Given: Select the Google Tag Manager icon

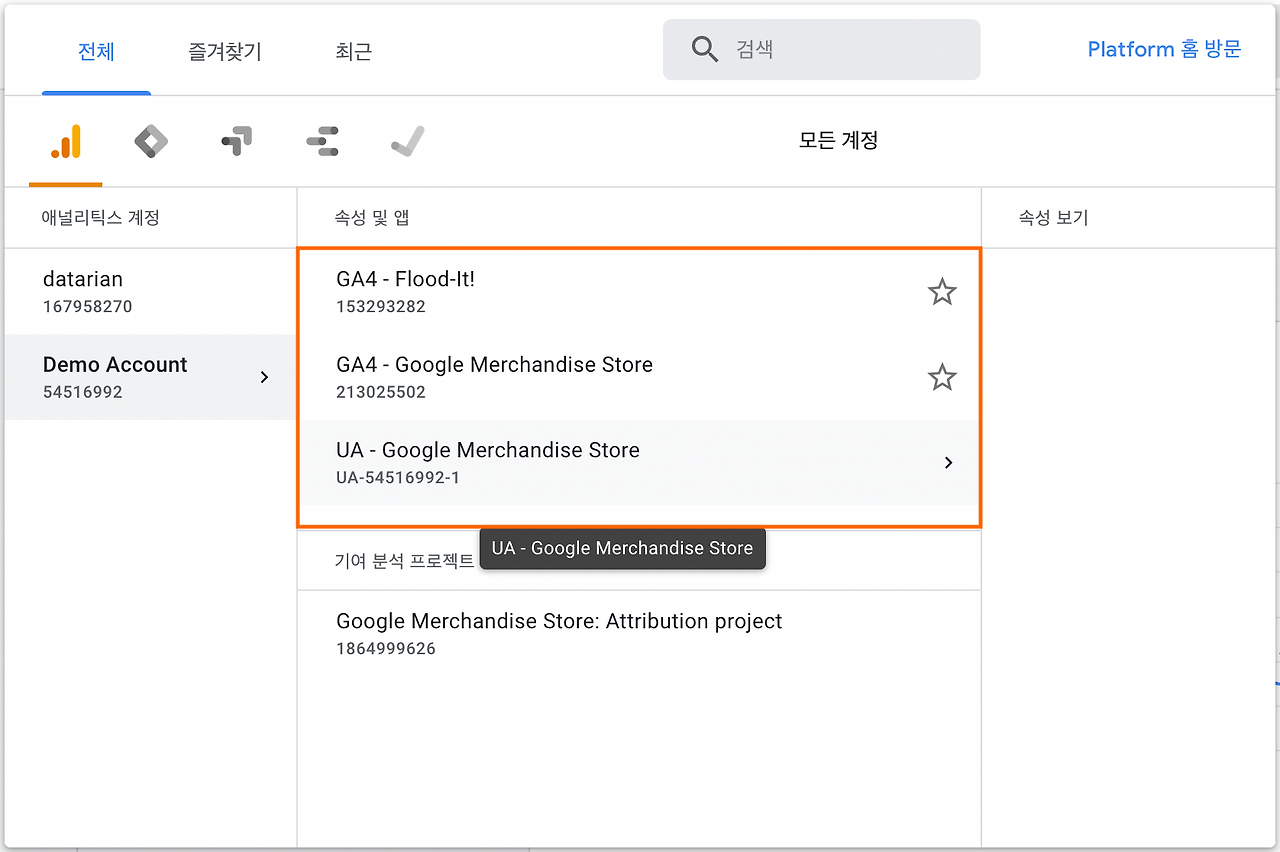Looking at the screenshot, I should pos(151,142).
